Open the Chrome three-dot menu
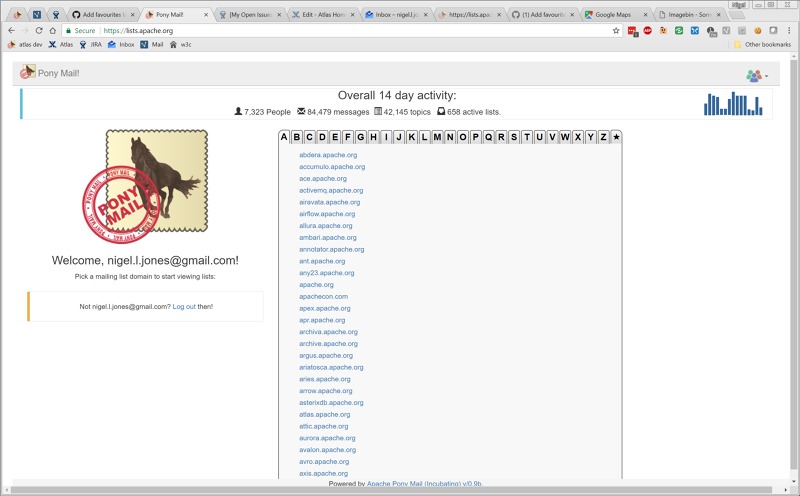This screenshot has width=800, height=496. pyautogui.click(x=789, y=31)
